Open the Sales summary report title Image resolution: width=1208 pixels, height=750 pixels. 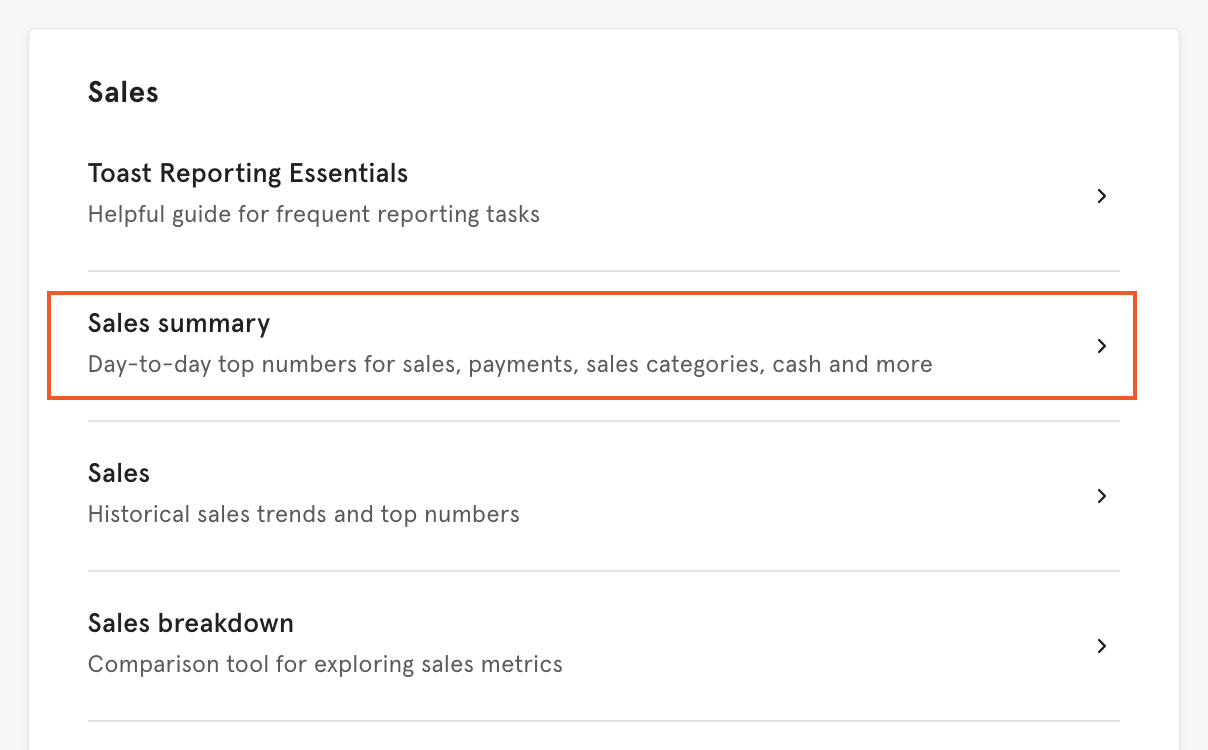[x=179, y=323]
